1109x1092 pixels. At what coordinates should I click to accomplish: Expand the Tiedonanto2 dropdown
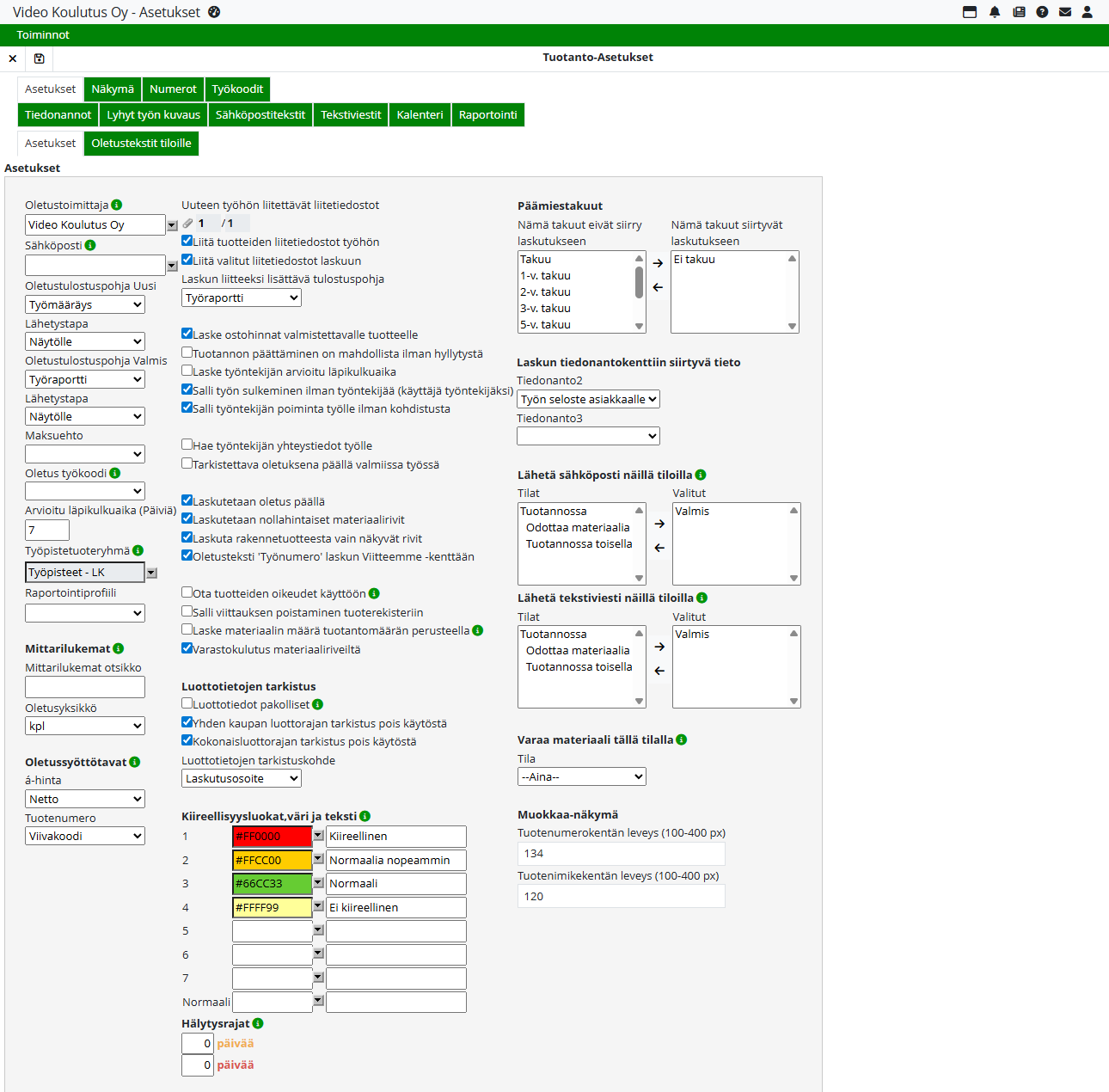(588, 399)
